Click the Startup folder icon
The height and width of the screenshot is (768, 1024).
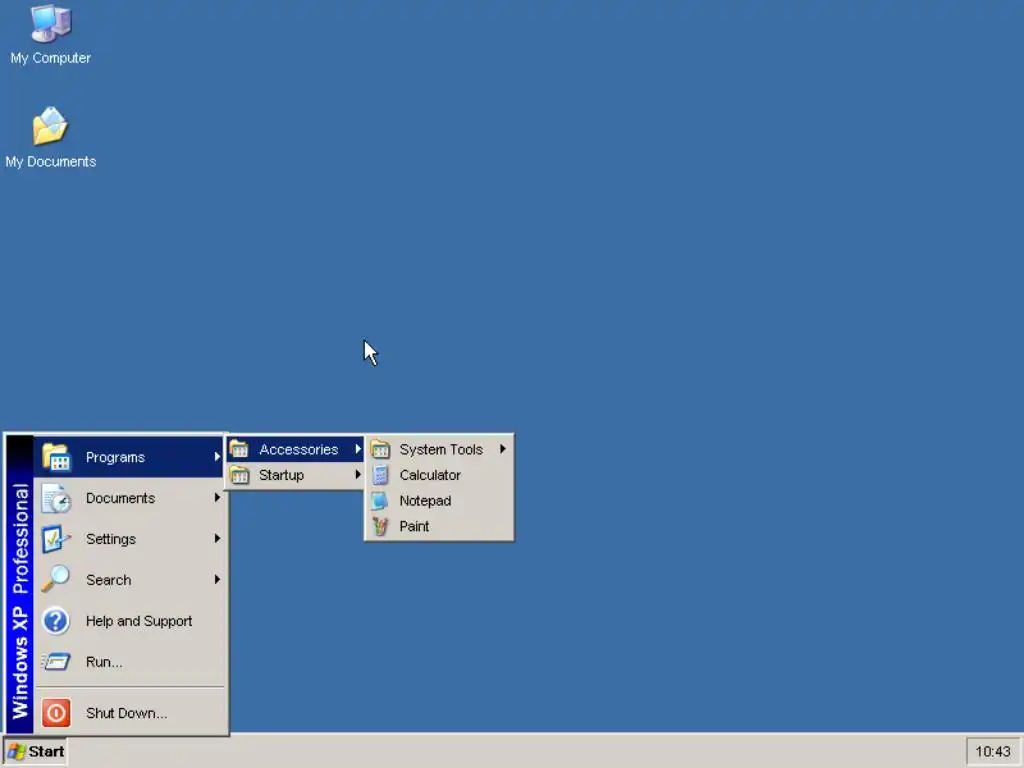[239, 475]
